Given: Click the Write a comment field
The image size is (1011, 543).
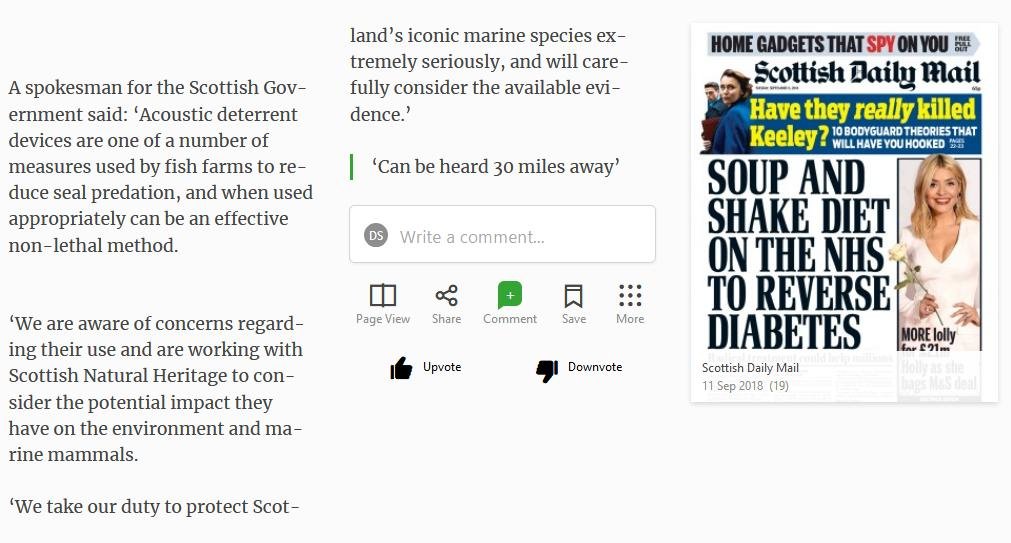Looking at the screenshot, I should 502,234.
